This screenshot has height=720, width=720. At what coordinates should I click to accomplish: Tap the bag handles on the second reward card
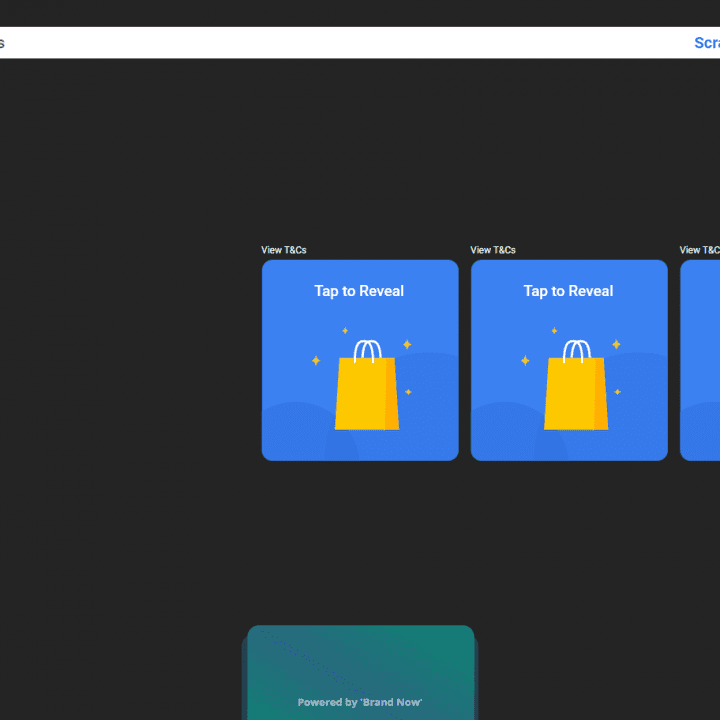coord(576,350)
